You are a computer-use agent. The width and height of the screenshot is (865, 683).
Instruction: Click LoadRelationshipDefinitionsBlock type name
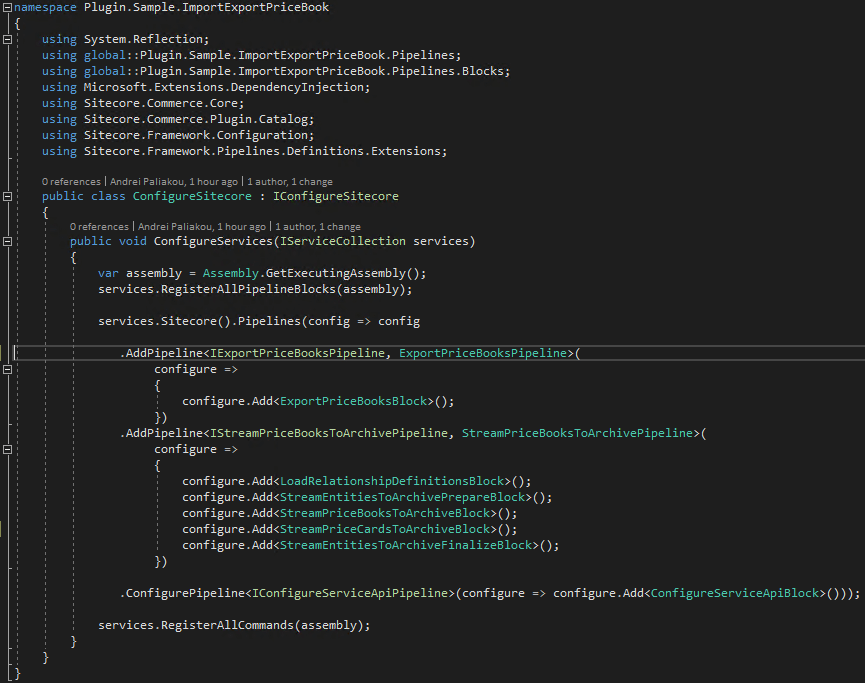(x=392, y=481)
